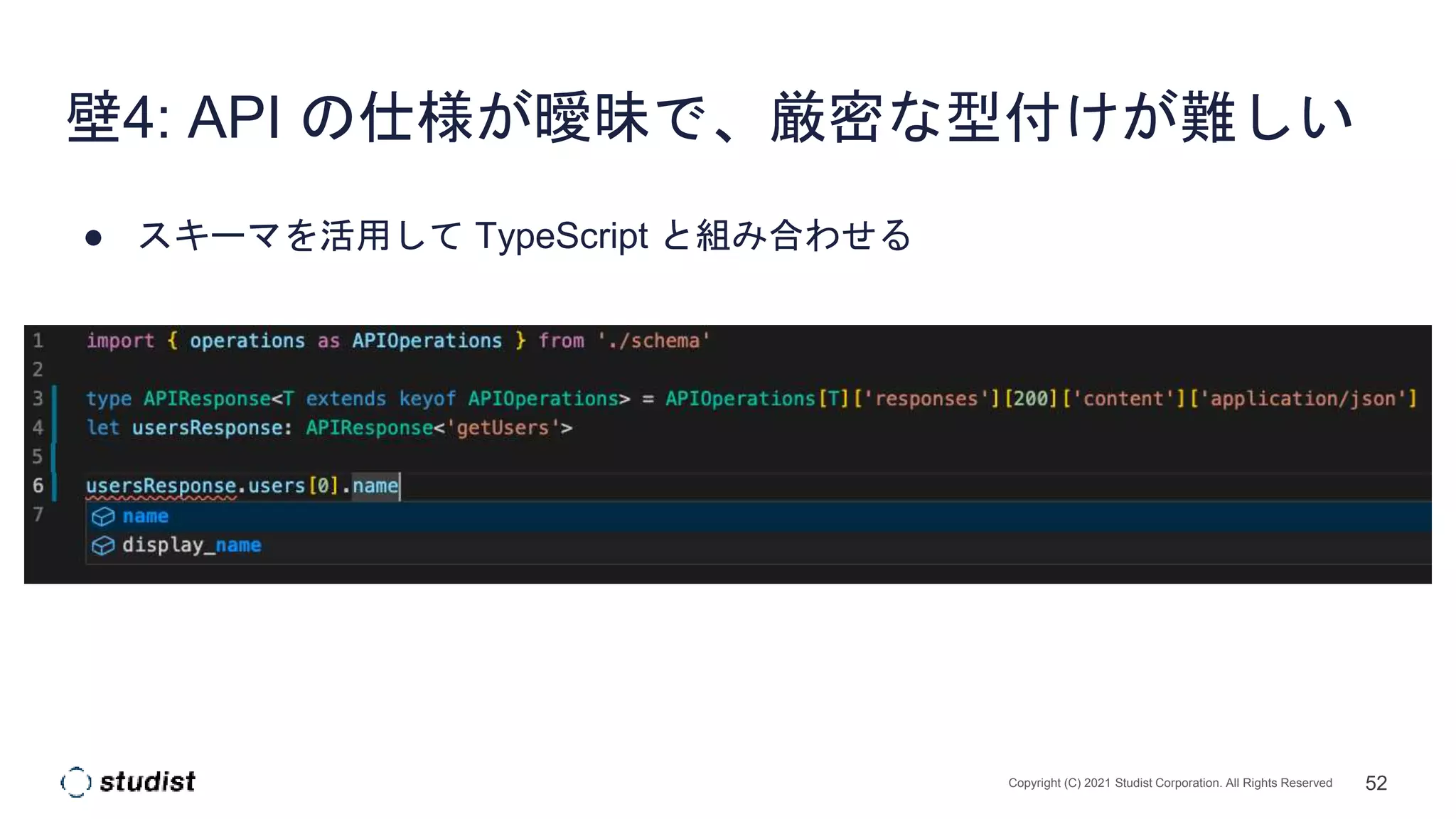Click the highlighted 'name' text on line 6
1456x819 pixels.
tap(375, 486)
